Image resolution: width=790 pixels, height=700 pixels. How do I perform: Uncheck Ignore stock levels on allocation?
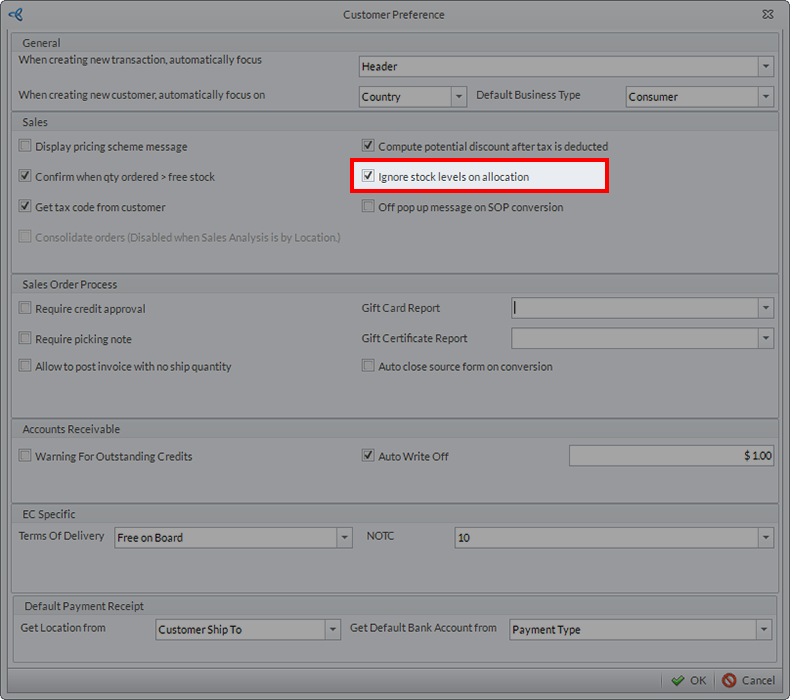368,177
